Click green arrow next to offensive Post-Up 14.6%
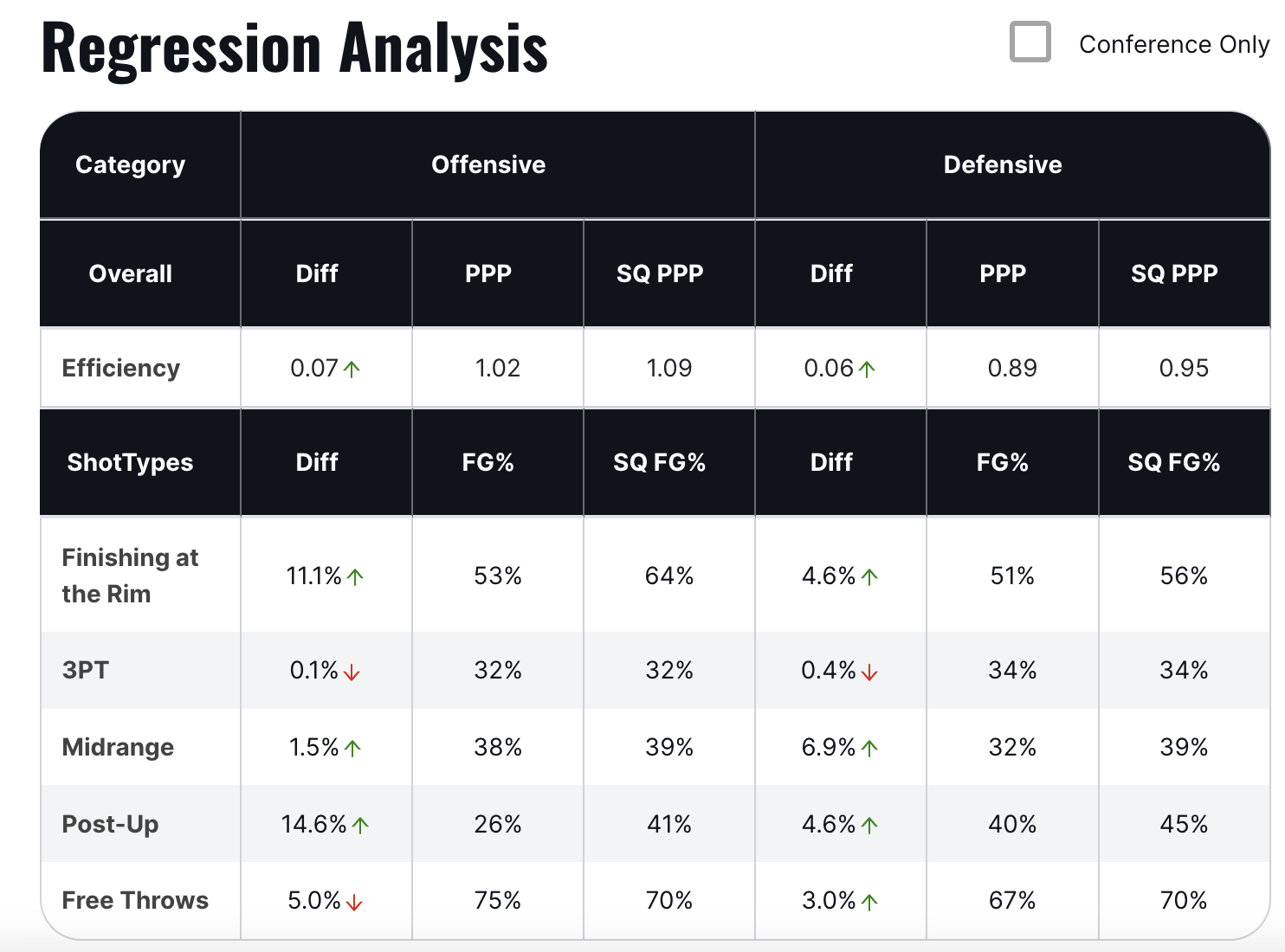Image resolution: width=1285 pixels, height=952 pixels. click(x=360, y=826)
